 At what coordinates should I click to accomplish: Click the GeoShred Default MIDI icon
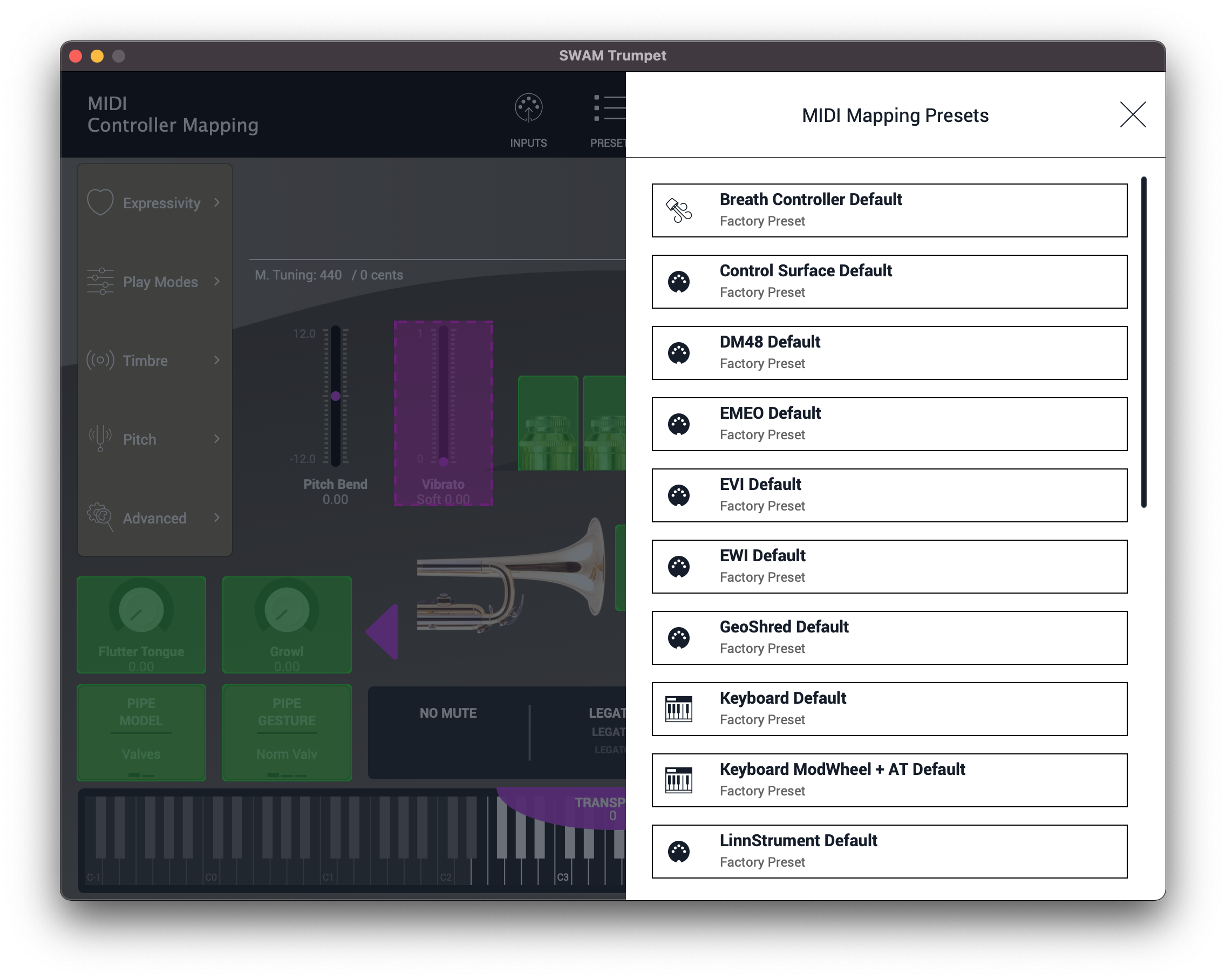679,638
